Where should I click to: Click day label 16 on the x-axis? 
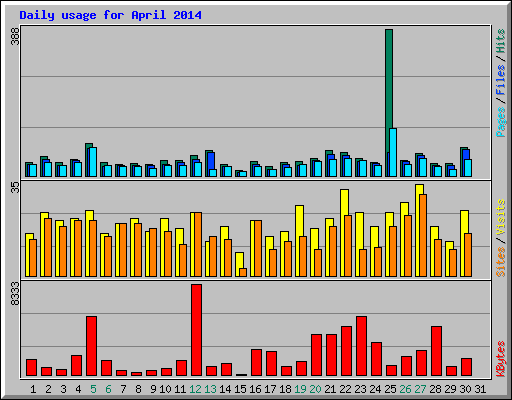point(255,389)
